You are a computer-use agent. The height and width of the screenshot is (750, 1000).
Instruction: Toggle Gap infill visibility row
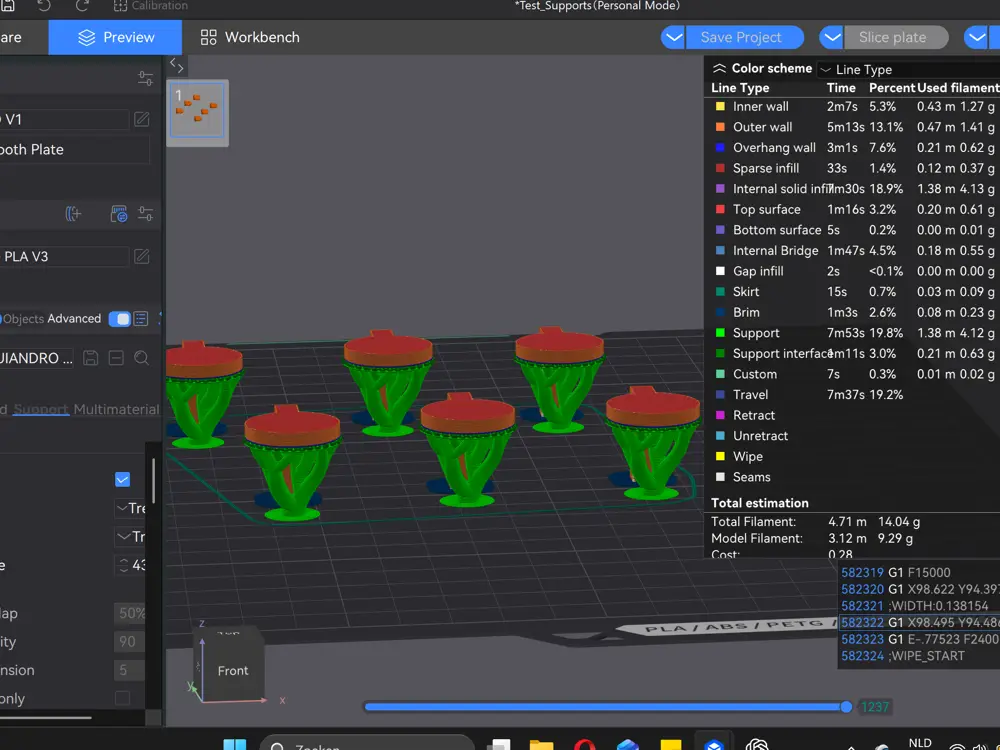[852, 271]
